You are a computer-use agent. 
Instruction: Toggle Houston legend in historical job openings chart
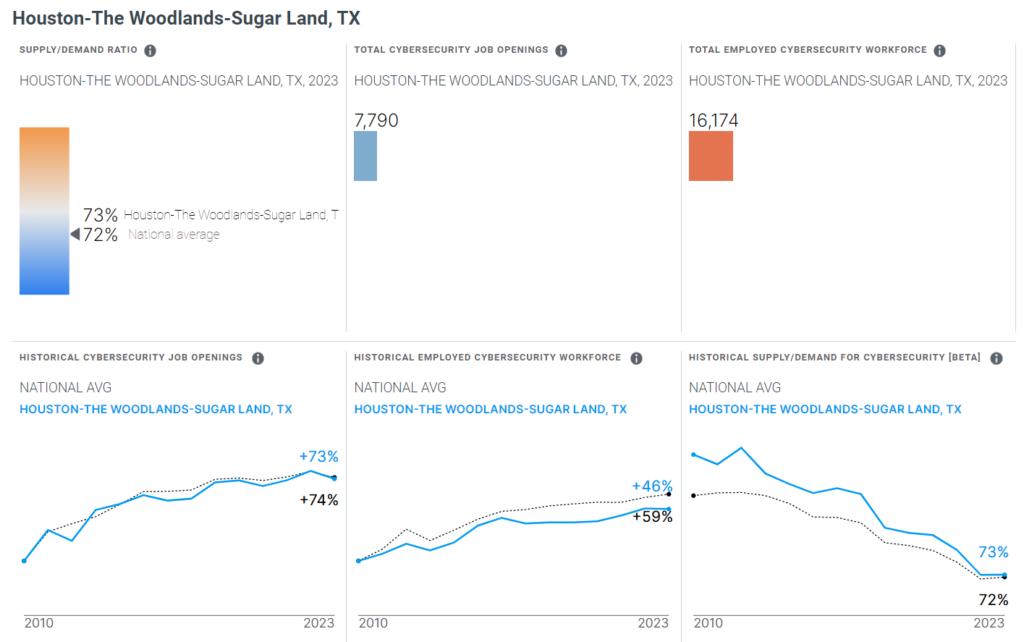(156, 409)
